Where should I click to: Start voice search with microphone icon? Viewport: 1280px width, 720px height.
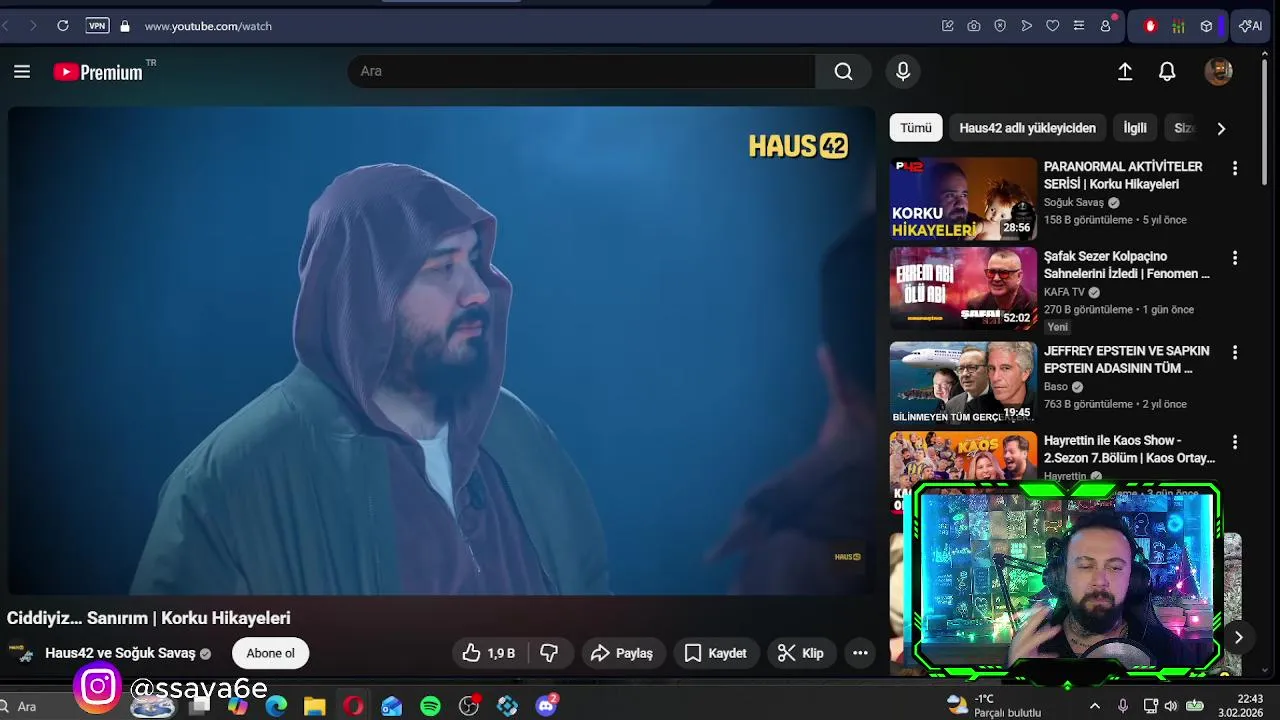coord(903,71)
